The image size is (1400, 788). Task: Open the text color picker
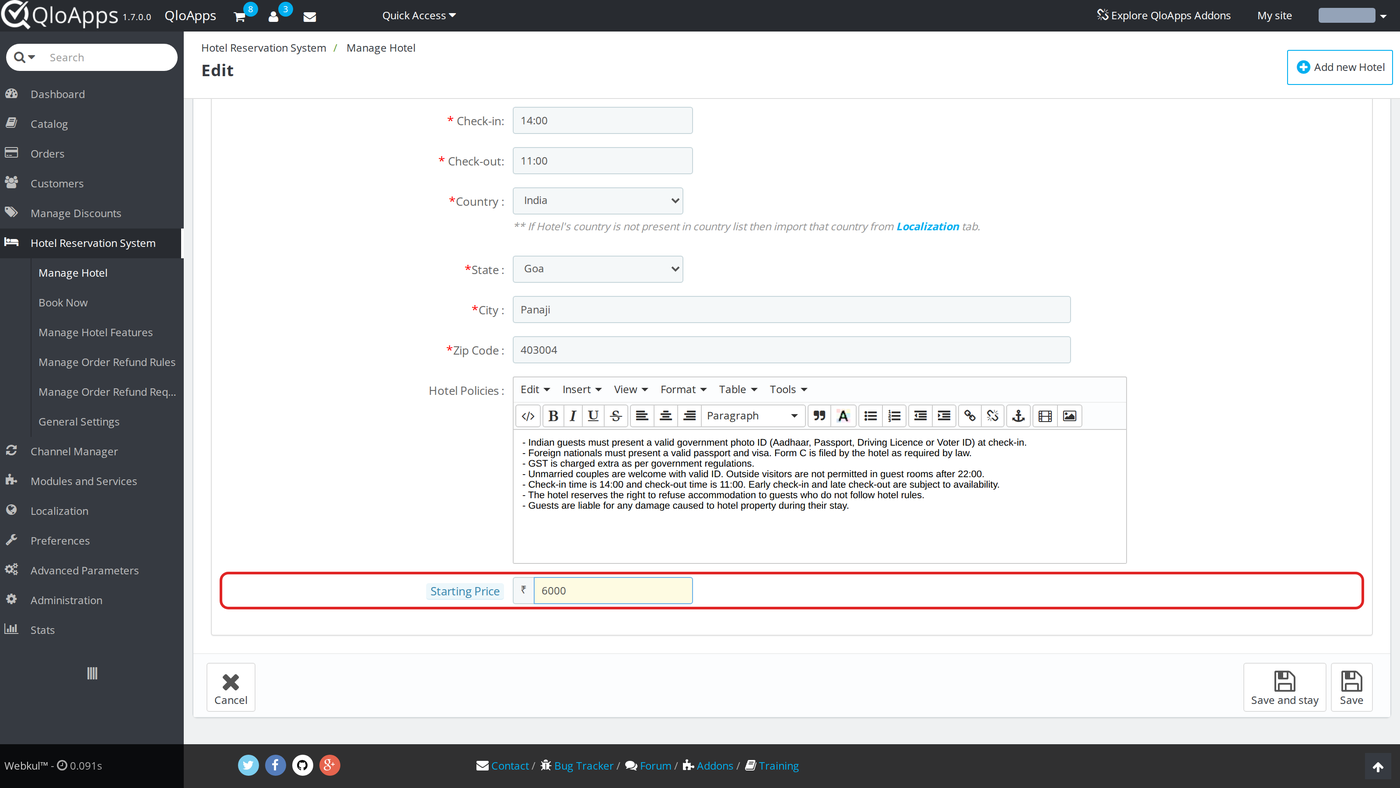pos(843,416)
